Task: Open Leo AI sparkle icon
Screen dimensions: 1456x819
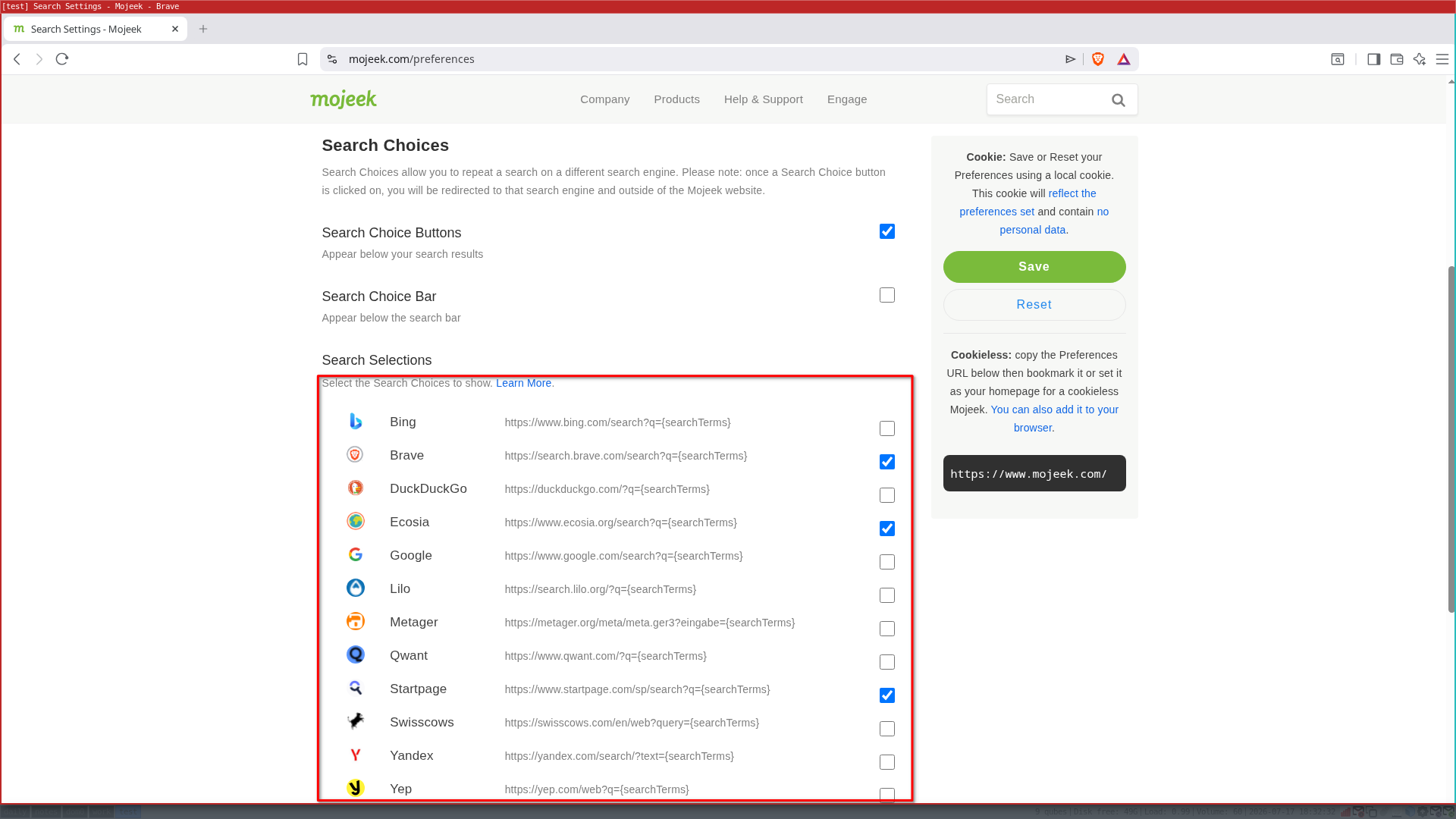Action: 1420,59
